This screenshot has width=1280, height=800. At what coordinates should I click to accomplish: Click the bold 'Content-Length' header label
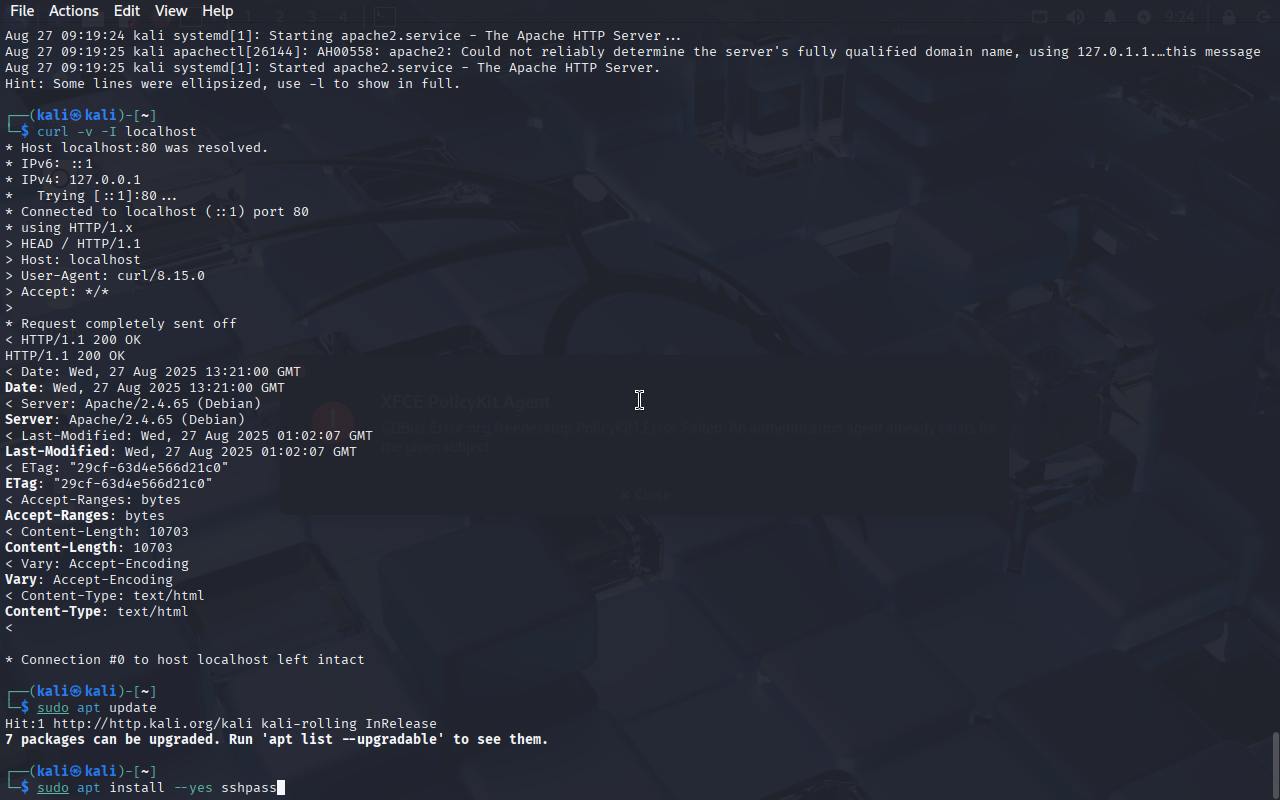click(x=61, y=547)
